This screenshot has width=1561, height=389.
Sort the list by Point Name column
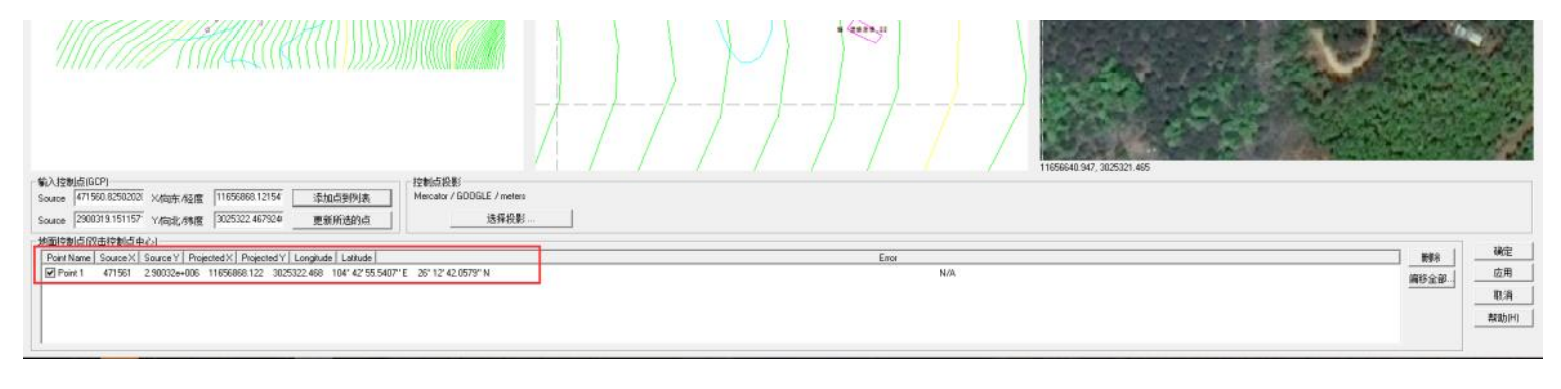point(69,258)
